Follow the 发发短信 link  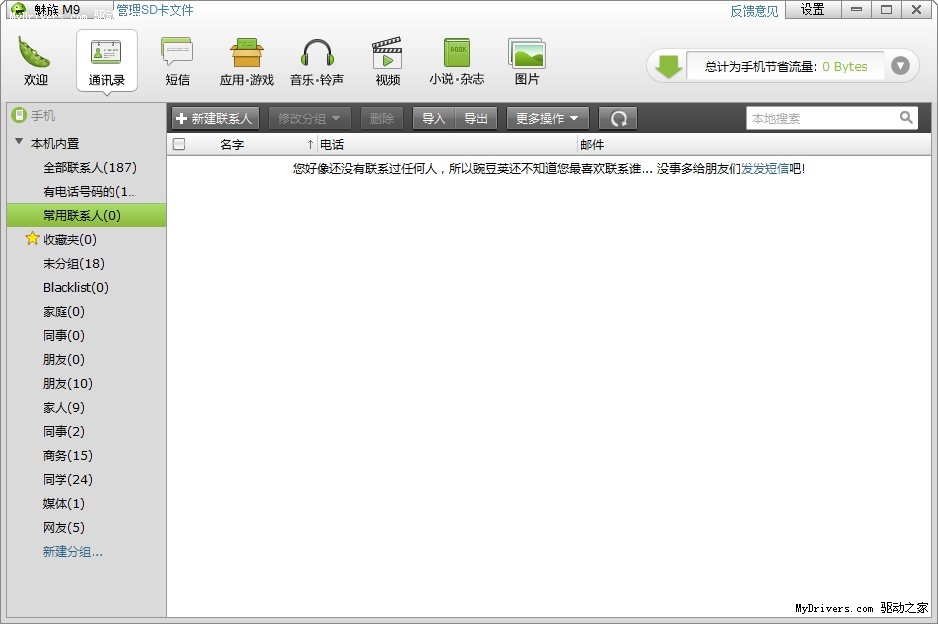[x=765, y=169]
